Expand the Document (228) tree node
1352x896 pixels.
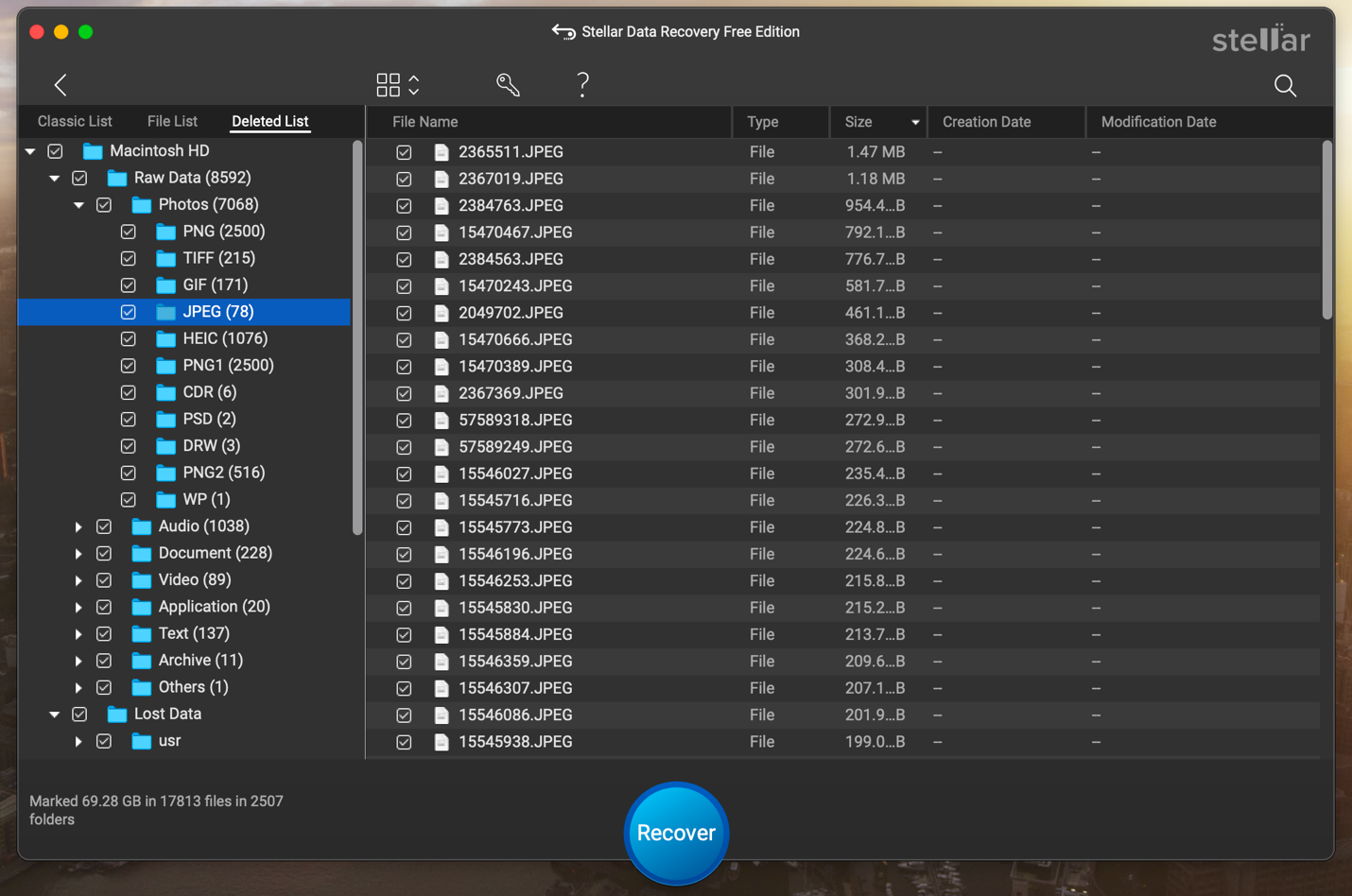(x=78, y=554)
